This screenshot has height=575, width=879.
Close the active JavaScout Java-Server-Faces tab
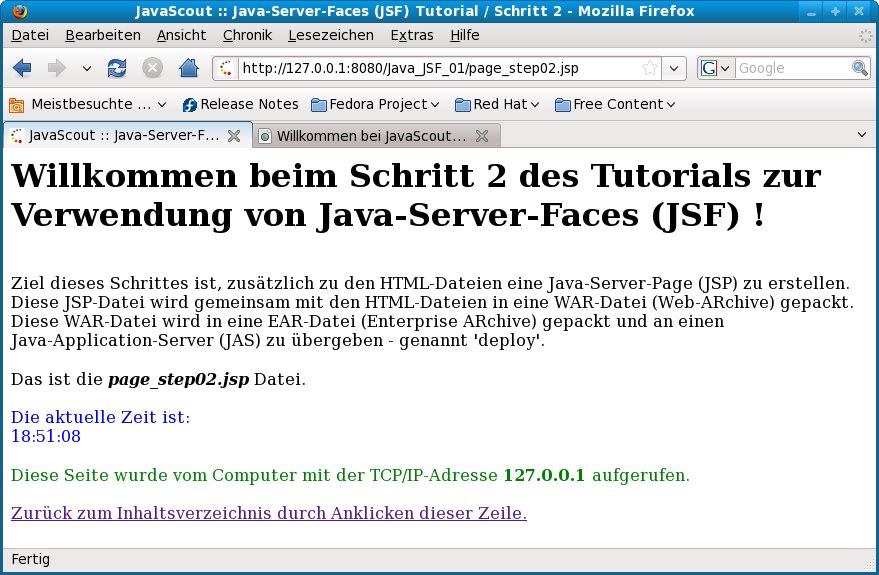[x=234, y=136]
